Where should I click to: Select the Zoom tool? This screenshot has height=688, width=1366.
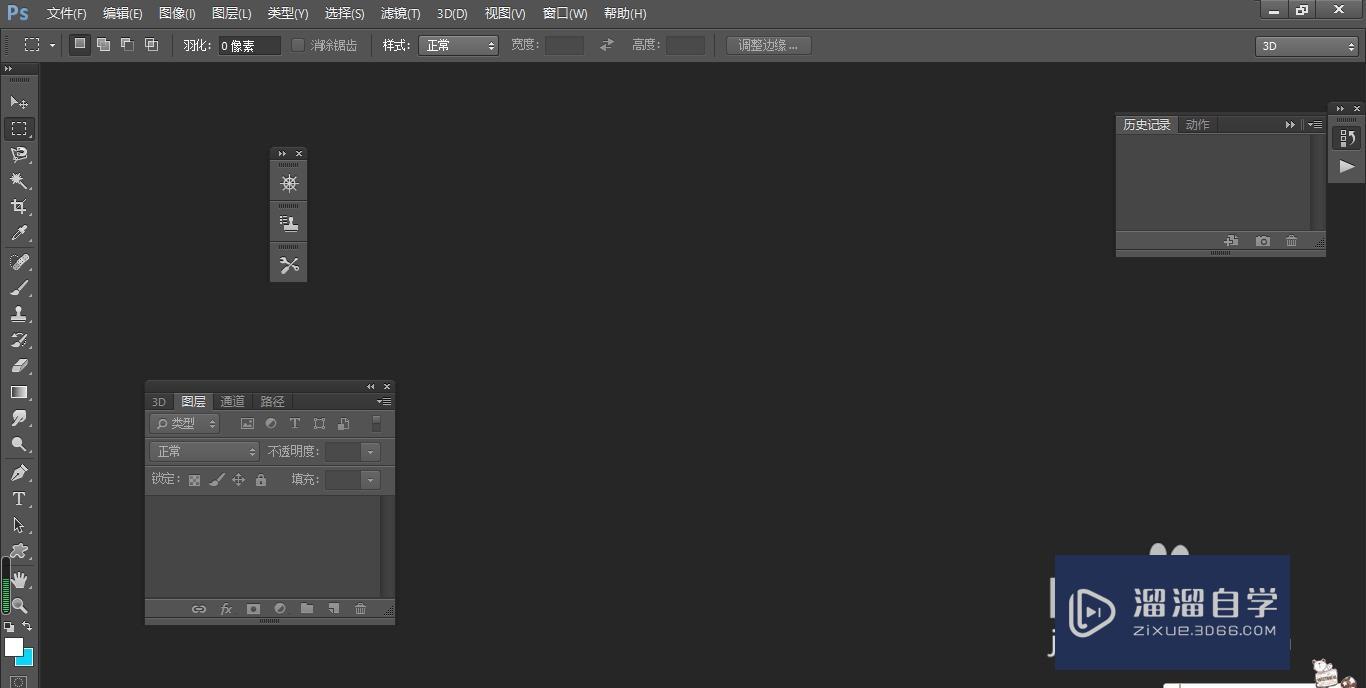point(19,605)
